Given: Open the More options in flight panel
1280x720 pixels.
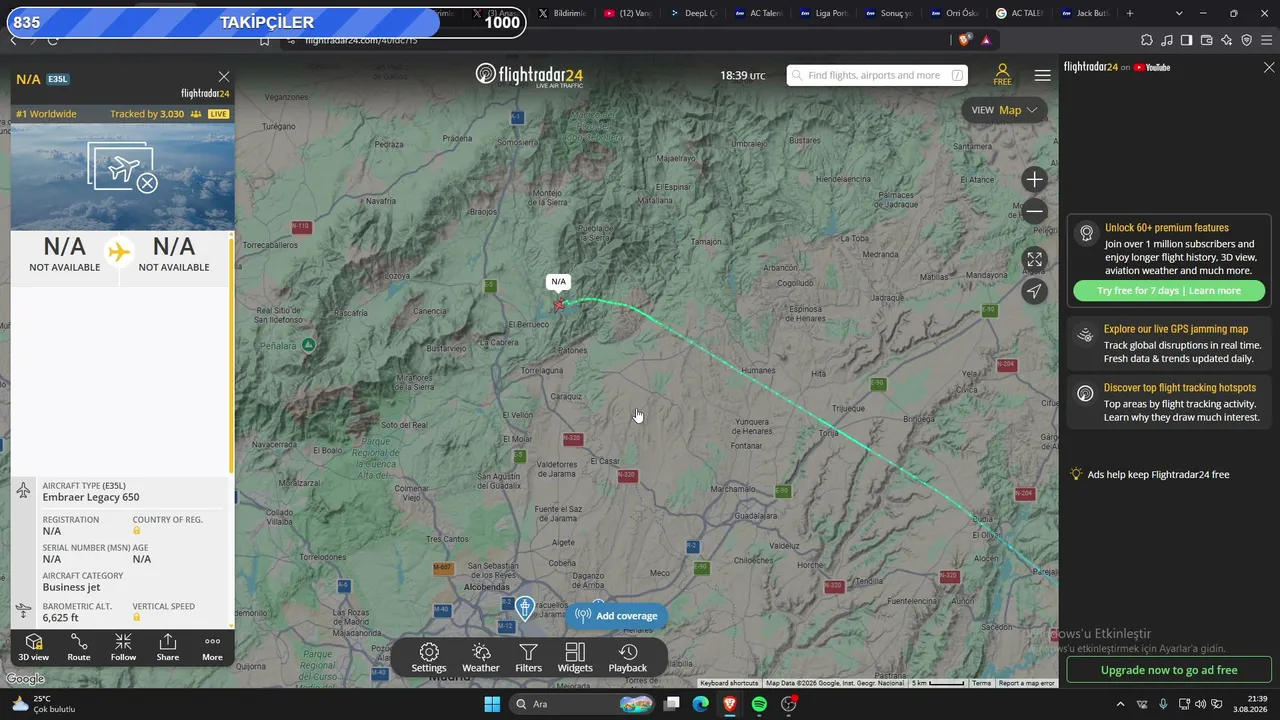Looking at the screenshot, I should 212,647.
